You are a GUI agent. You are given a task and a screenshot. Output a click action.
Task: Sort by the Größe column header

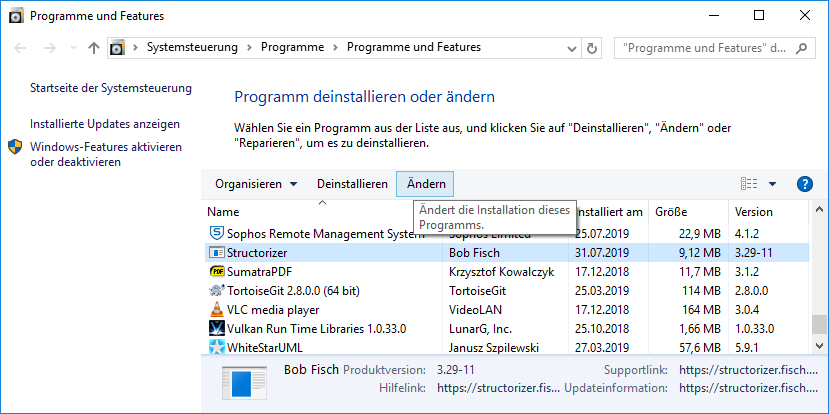click(x=671, y=212)
